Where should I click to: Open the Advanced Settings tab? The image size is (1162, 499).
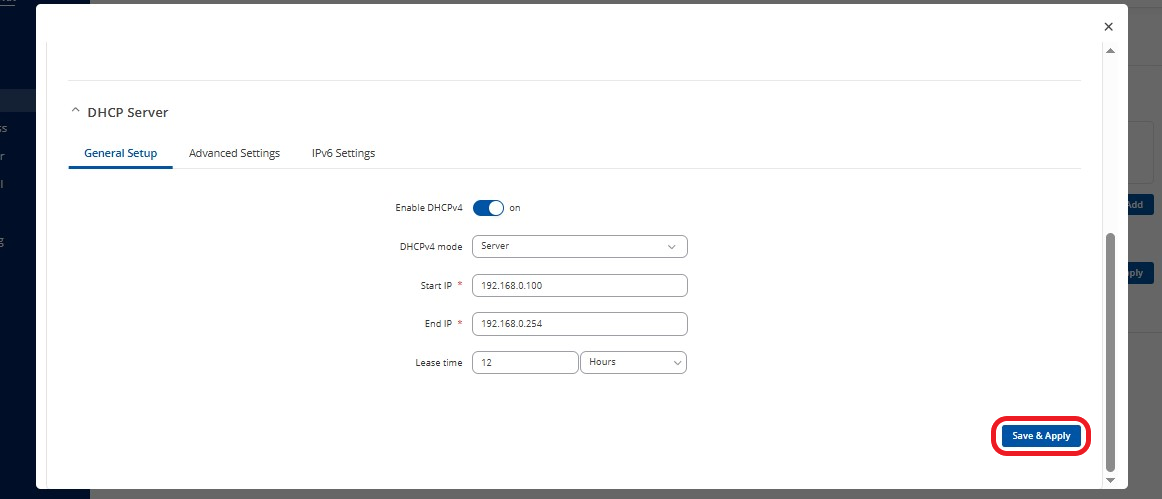pyautogui.click(x=234, y=153)
